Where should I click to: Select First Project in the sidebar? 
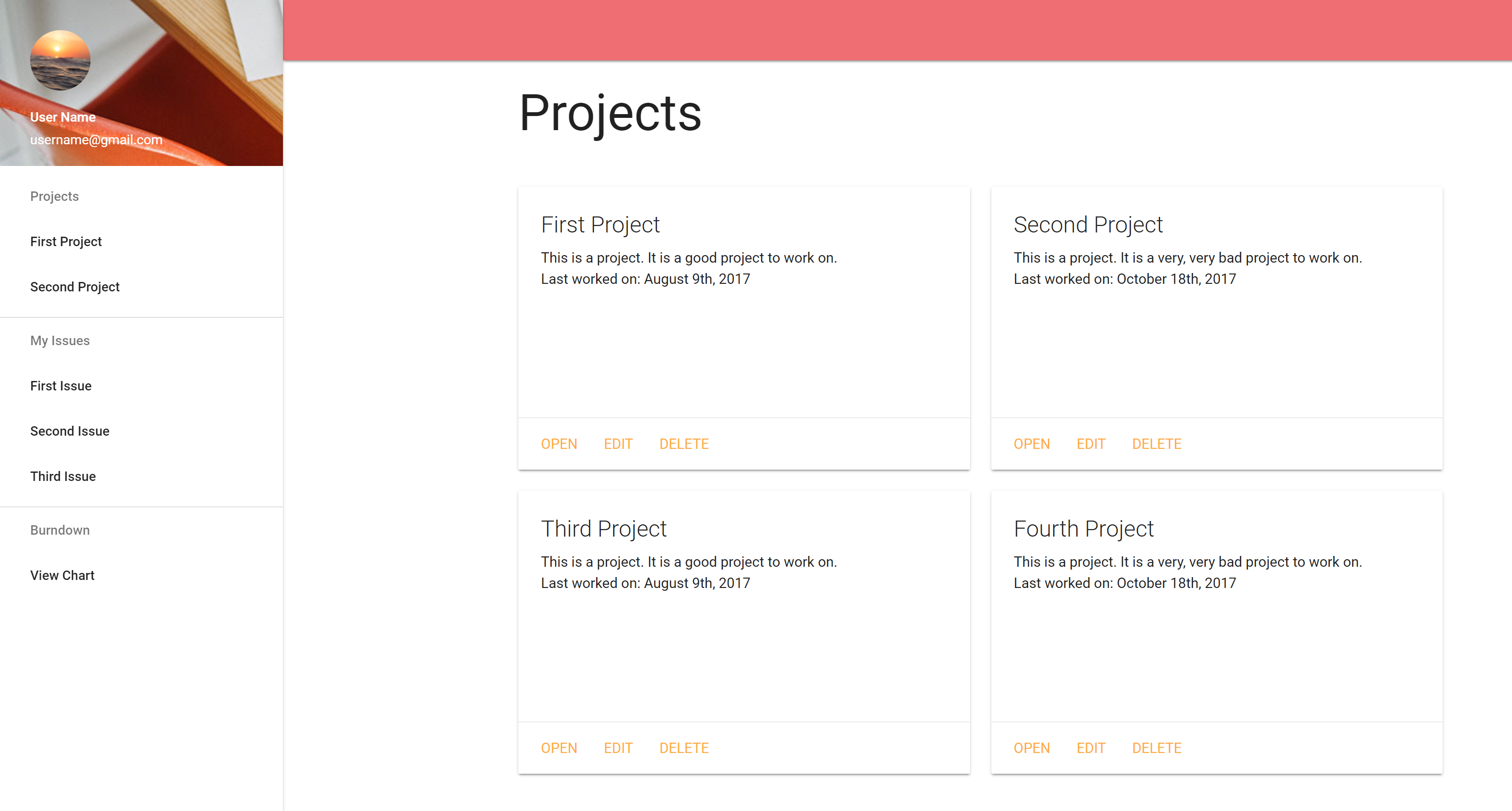point(66,241)
